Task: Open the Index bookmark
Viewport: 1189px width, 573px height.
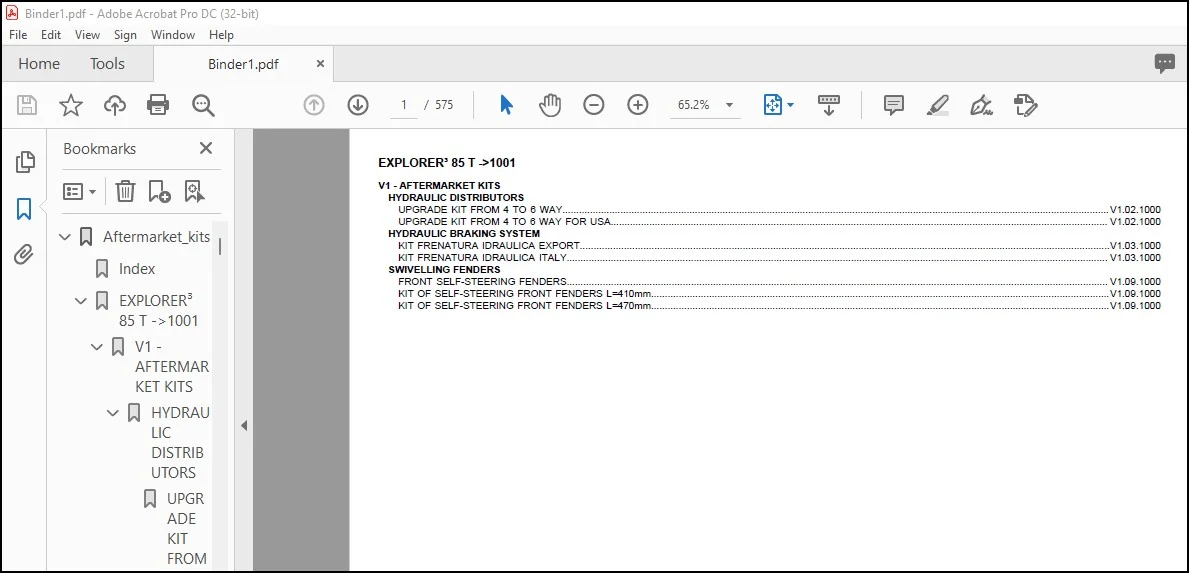Action: tap(136, 268)
